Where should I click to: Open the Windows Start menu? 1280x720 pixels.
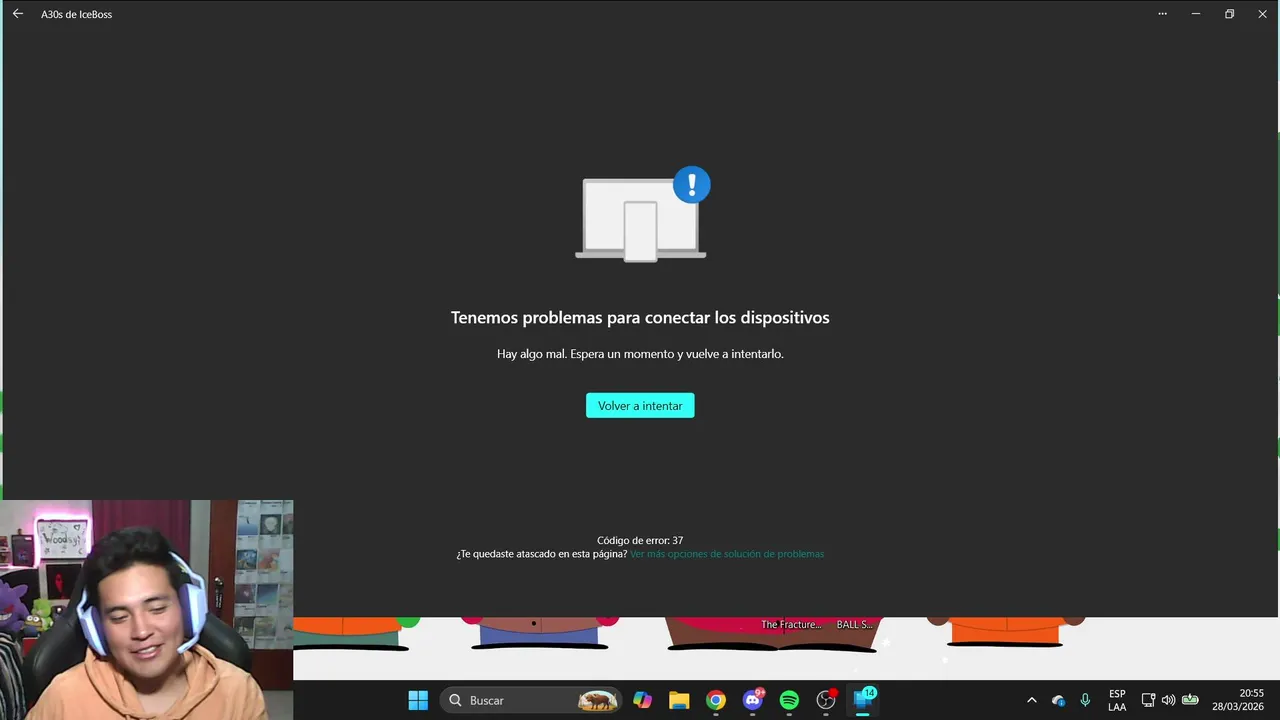(x=418, y=700)
